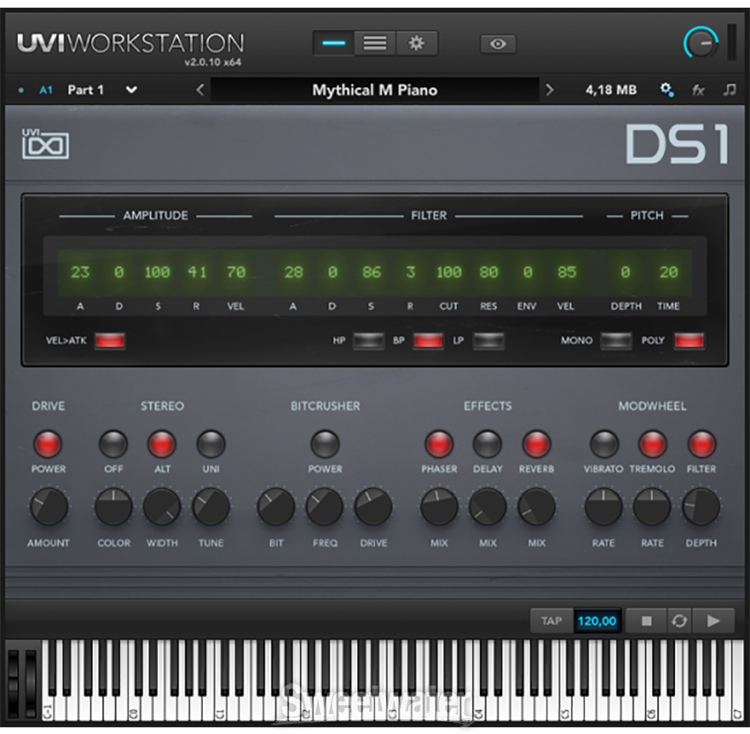Enable the DELAY effect
The width and height of the screenshot is (750, 734).
487,444
